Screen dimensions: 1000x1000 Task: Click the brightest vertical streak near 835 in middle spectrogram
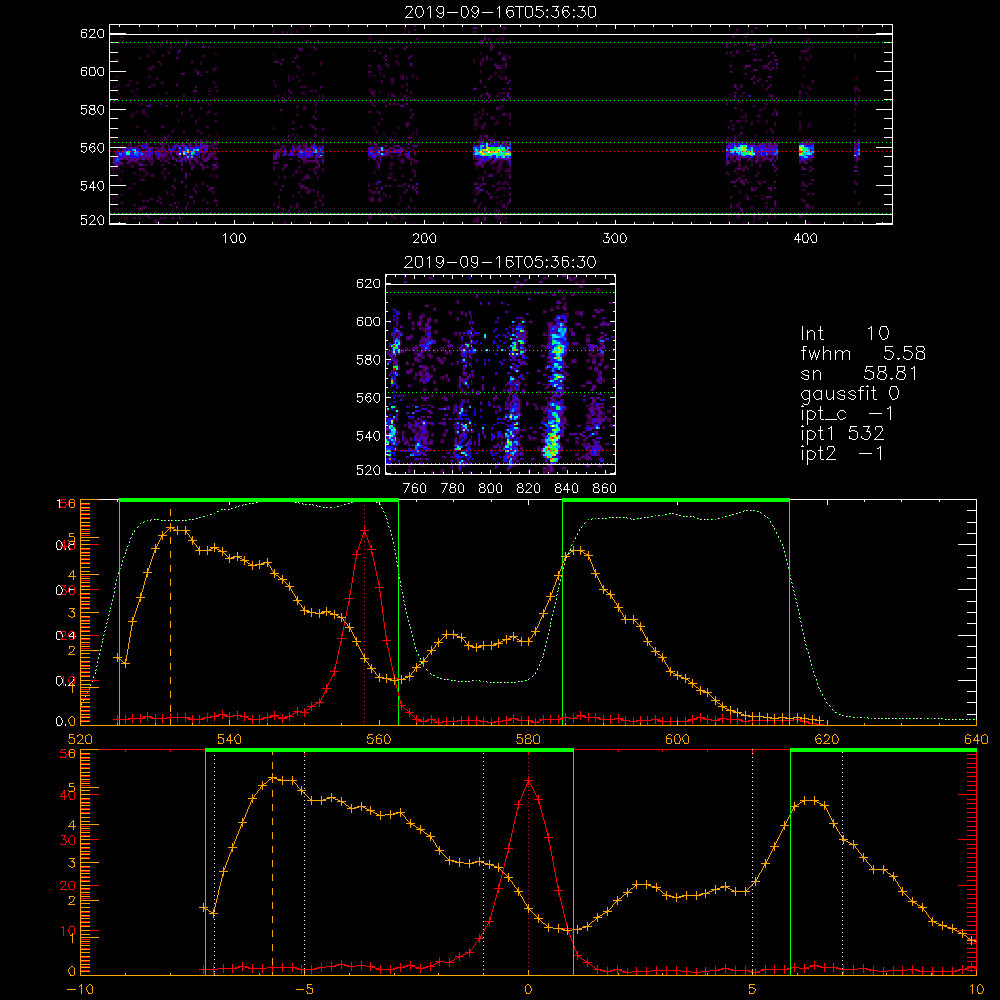tap(555, 389)
